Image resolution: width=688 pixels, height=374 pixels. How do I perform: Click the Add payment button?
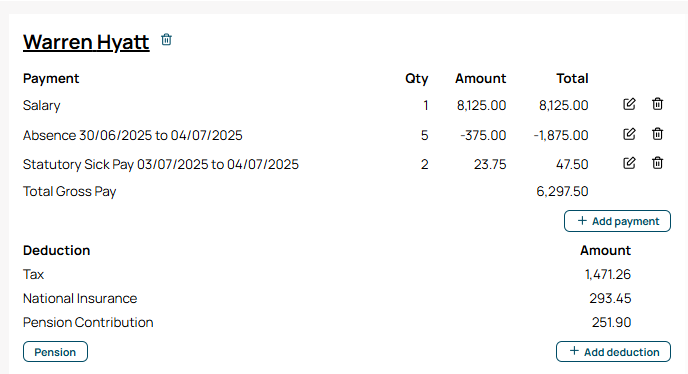617,221
